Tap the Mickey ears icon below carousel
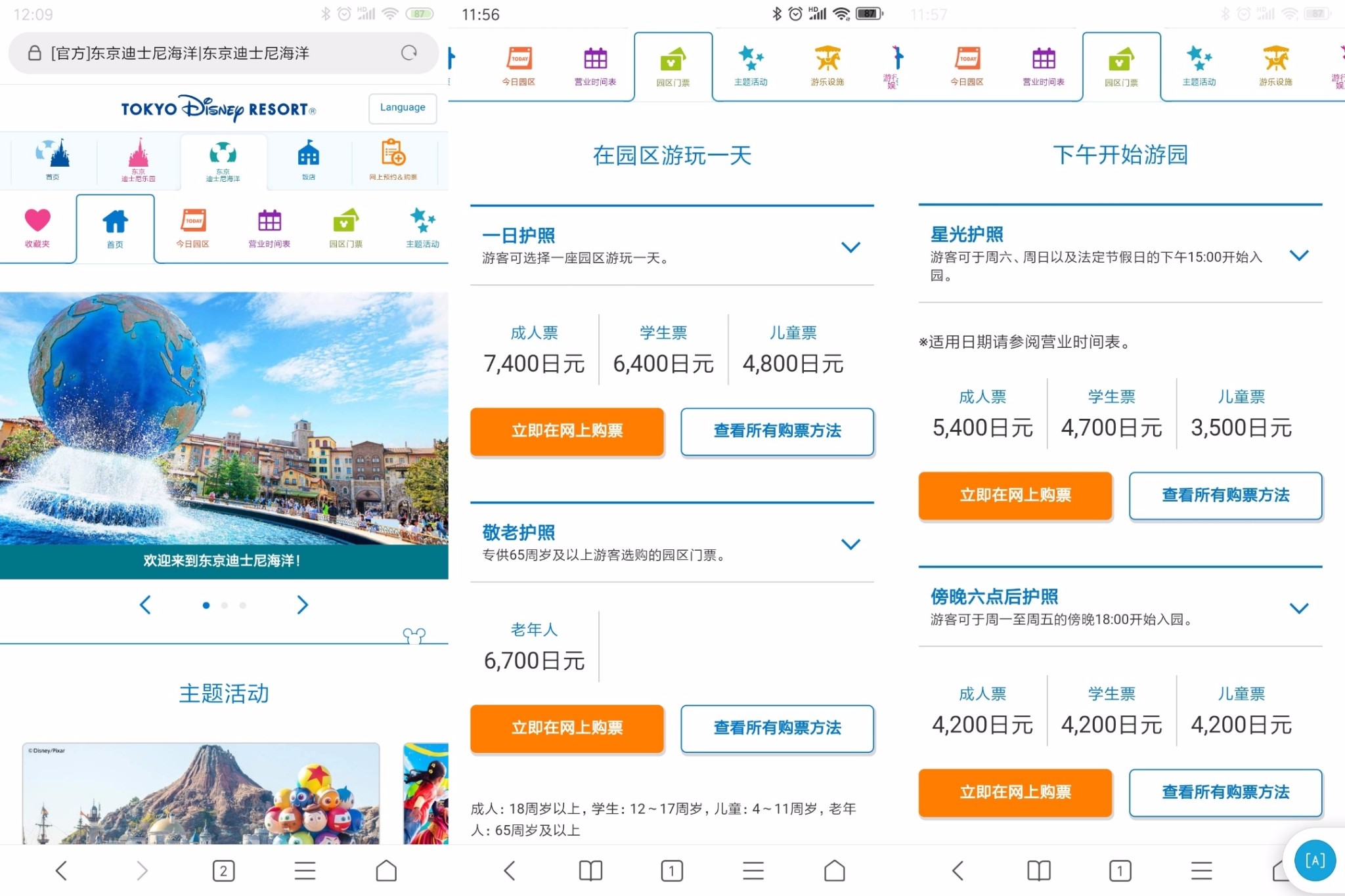 pyautogui.click(x=414, y=635)
